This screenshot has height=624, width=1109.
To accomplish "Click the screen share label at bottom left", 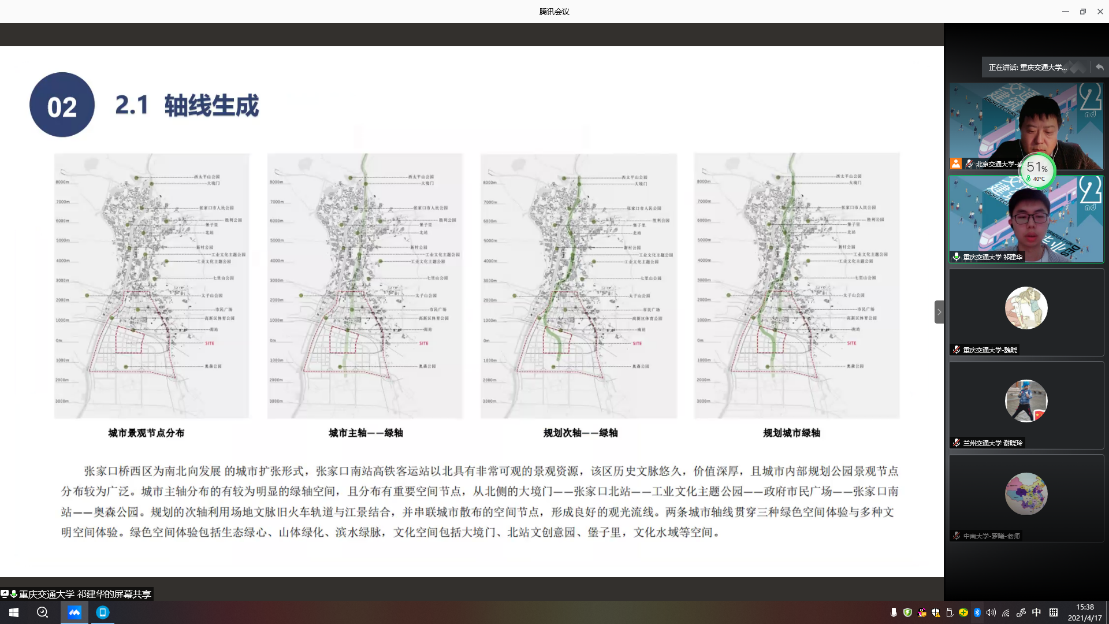I will click(78, 594).
